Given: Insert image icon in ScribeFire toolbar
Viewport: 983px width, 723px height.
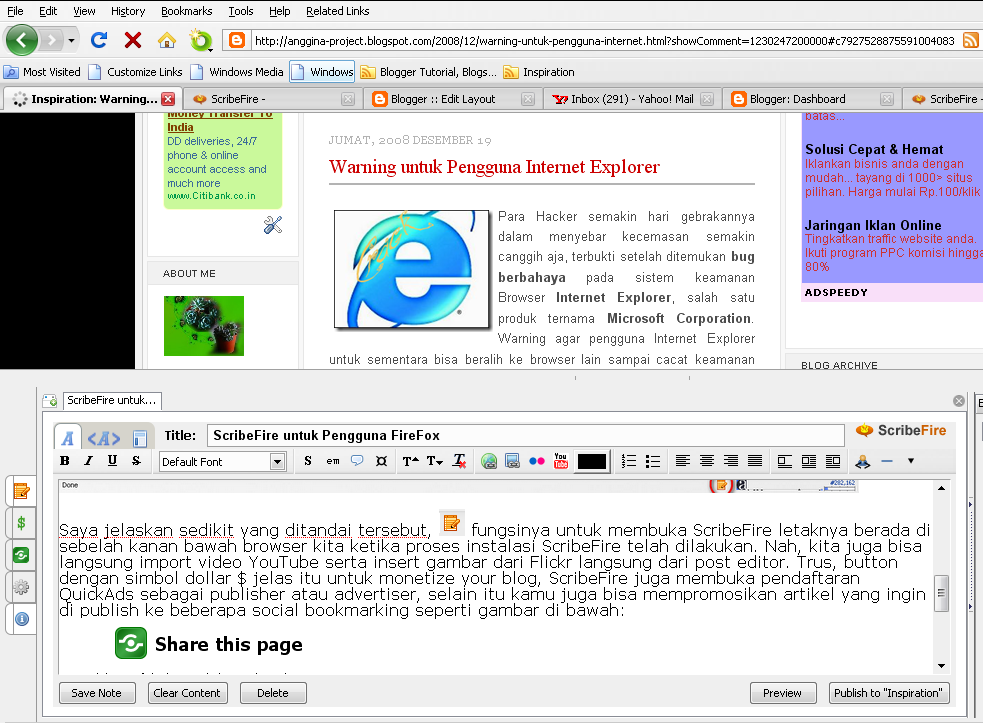Looking at the screenshot, I should (x=512, y=462).
